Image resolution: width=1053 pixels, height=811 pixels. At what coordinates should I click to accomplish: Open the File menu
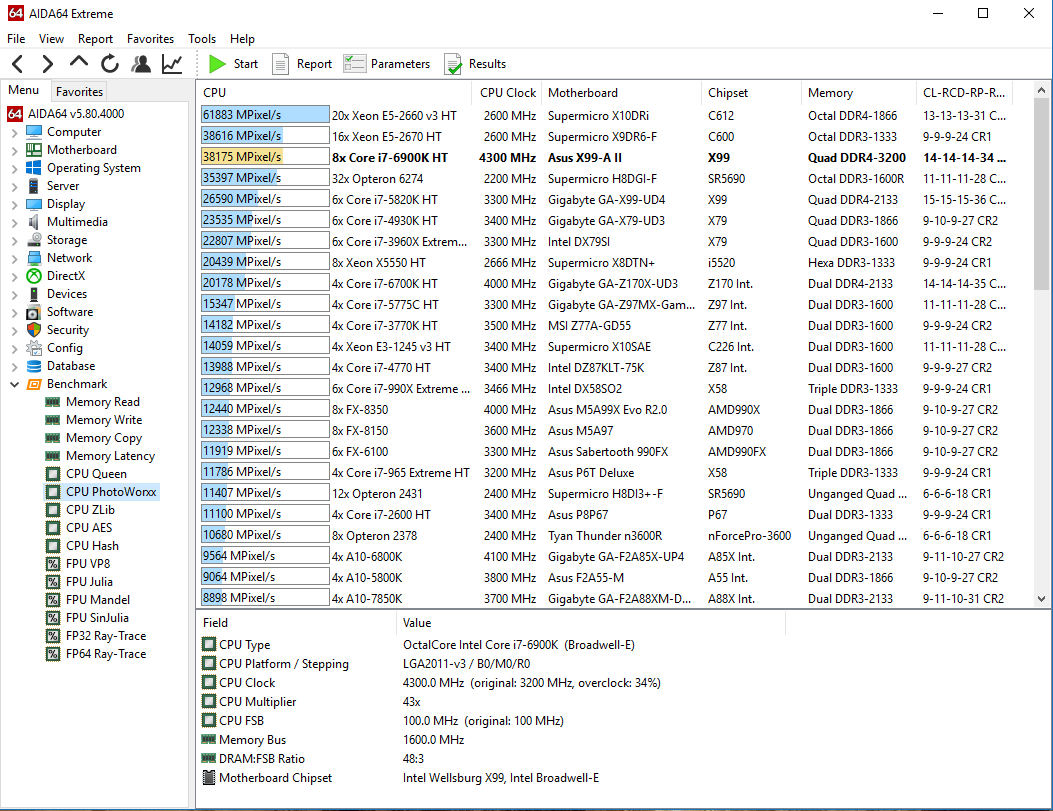point(16,38)
